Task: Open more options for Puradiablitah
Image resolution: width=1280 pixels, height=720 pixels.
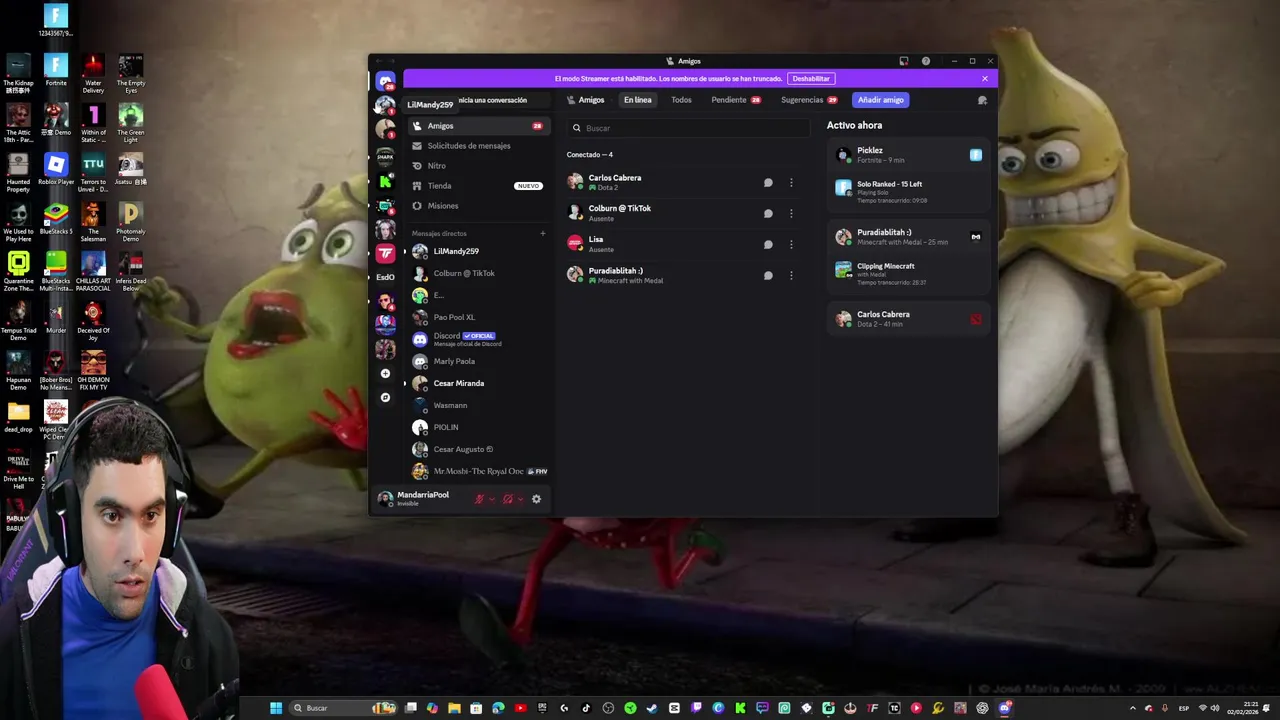Action: pos(791,275)
